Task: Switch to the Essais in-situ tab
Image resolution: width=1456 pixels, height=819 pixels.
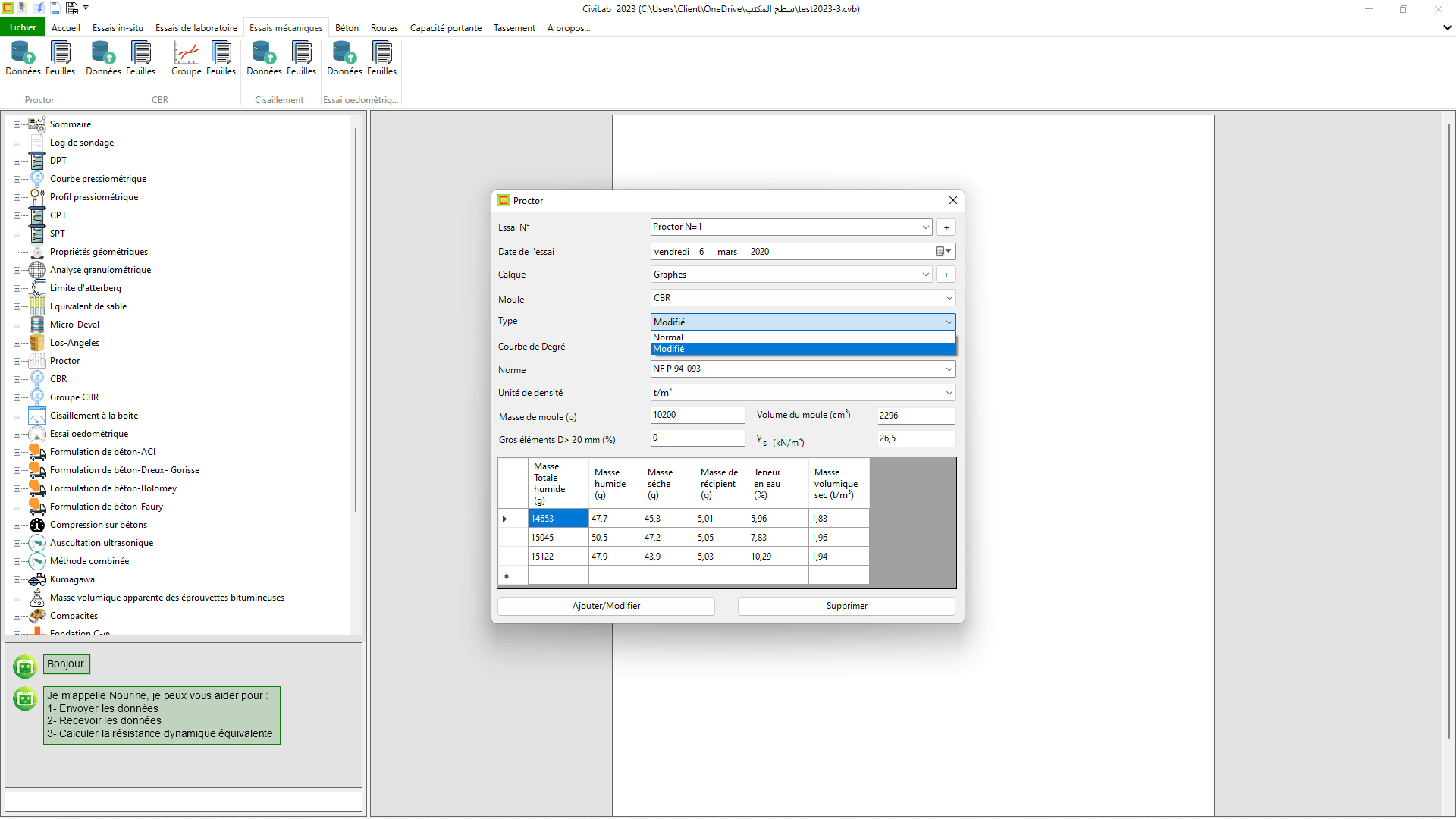Action: coord(118,28)
